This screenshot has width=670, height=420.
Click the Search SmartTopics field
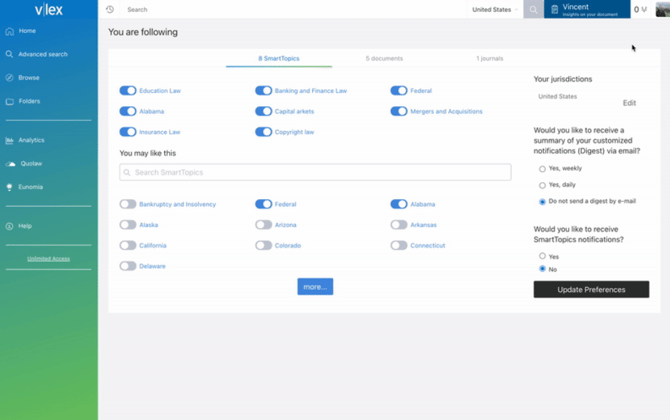tap(315, 172)
